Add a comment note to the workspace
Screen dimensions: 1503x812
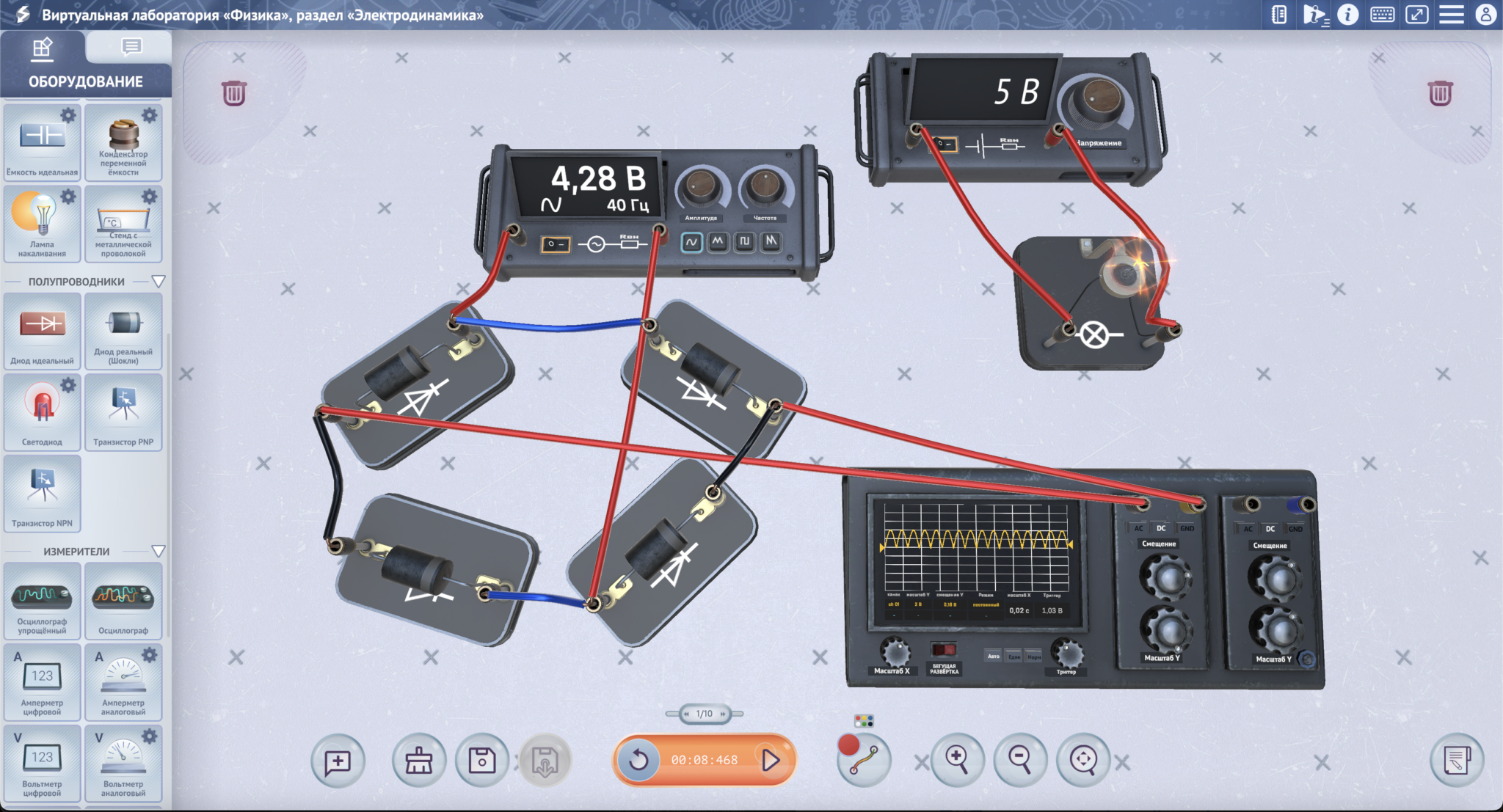pos(338,761)
